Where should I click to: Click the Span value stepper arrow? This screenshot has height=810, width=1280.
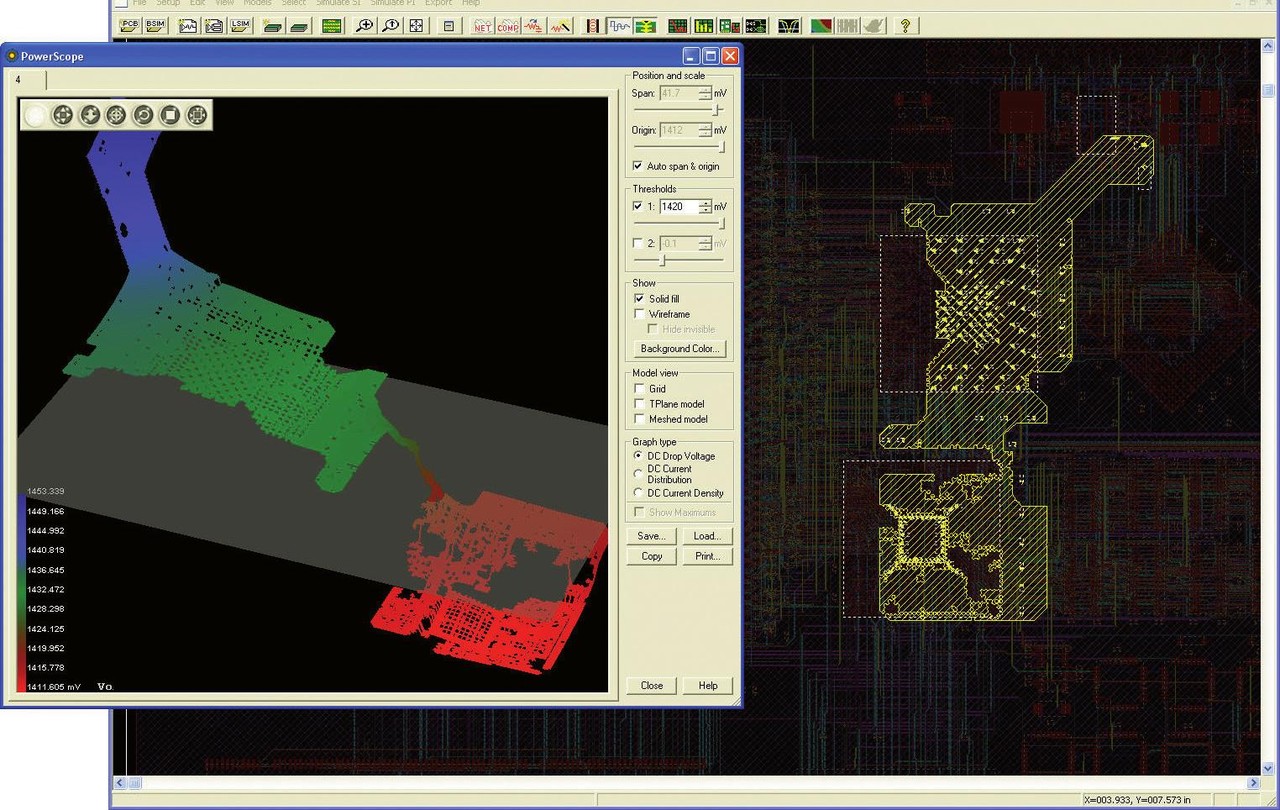pyautogui.click(x=706, y=92)
